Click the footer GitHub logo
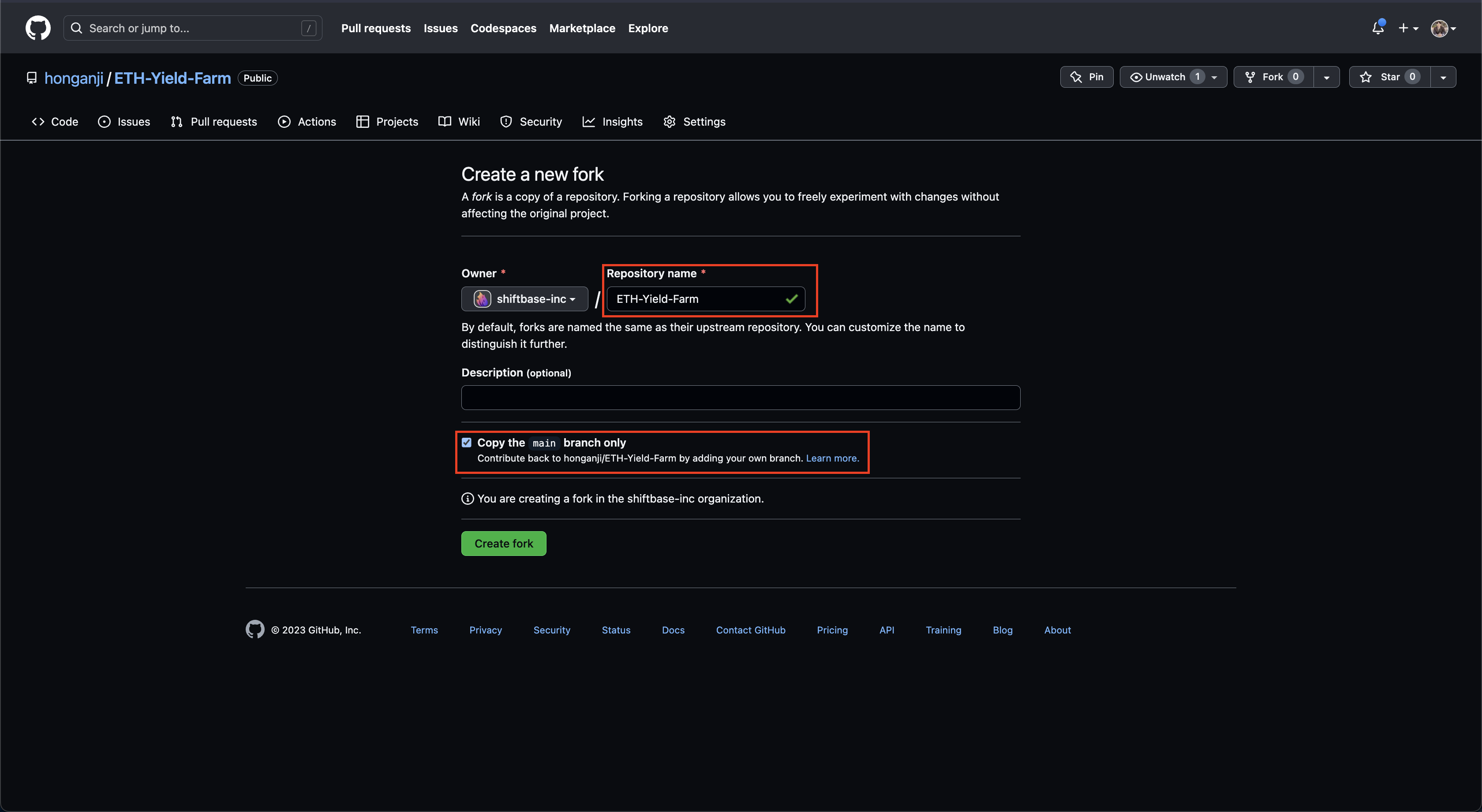This screenshot has height=812, width=1482. 255,629
